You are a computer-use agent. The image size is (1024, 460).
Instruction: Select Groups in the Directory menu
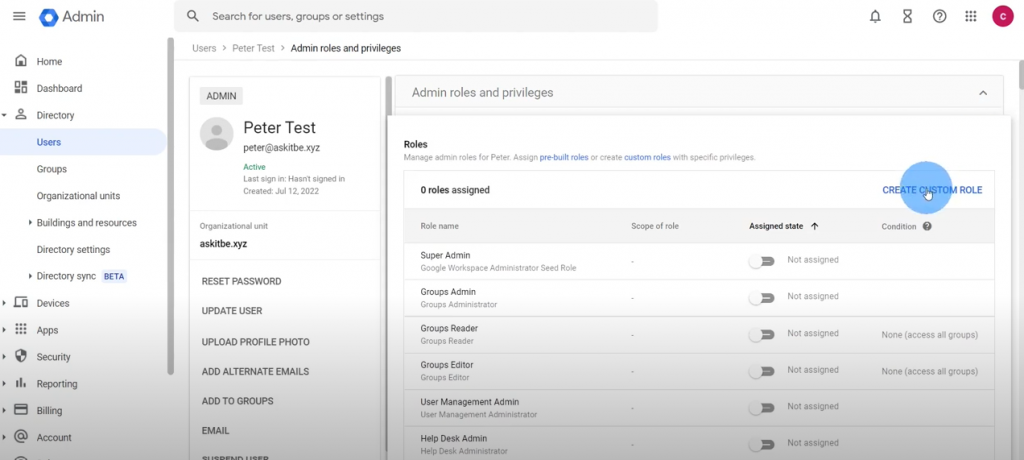pyautogui.click(x=52, y=169)
